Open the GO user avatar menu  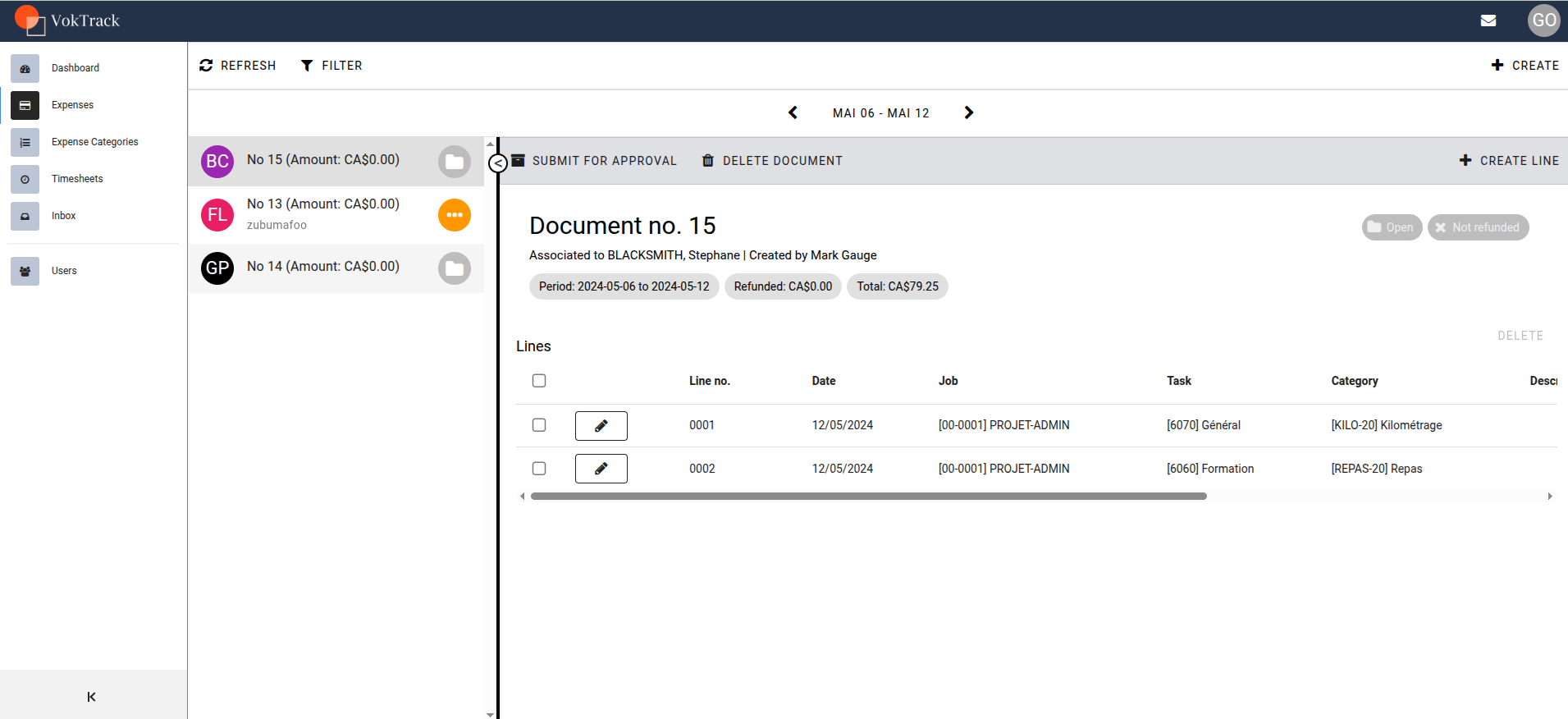click(x=1543, y=21)
